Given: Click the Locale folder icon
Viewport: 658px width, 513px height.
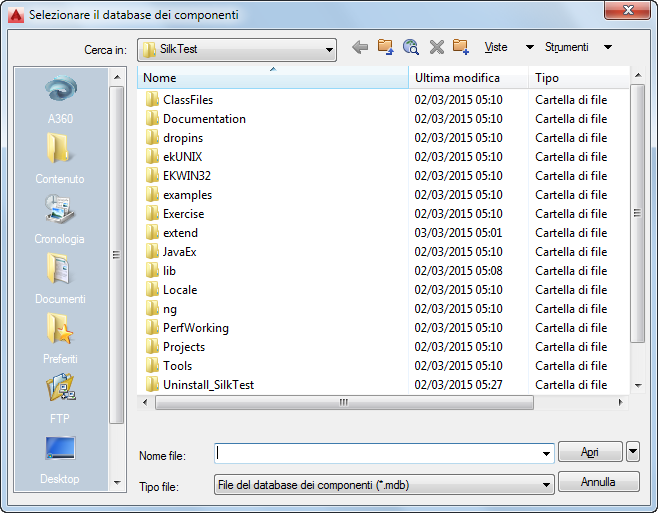Looking at the screenshot, I should (x=152, y=289).
